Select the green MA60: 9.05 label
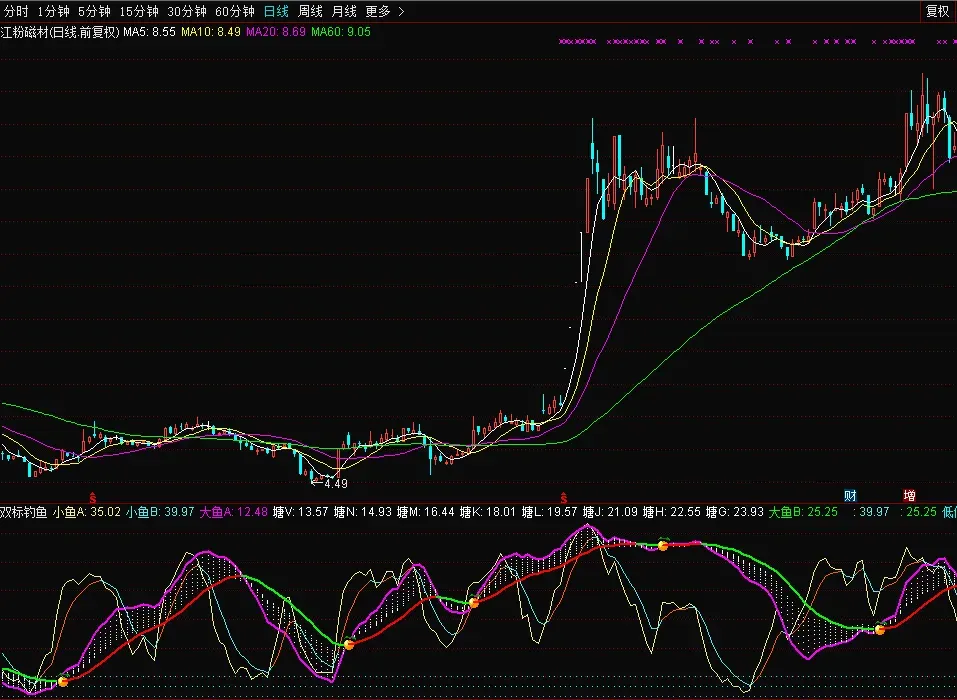 pyautogui.click(x=341, y=32)
